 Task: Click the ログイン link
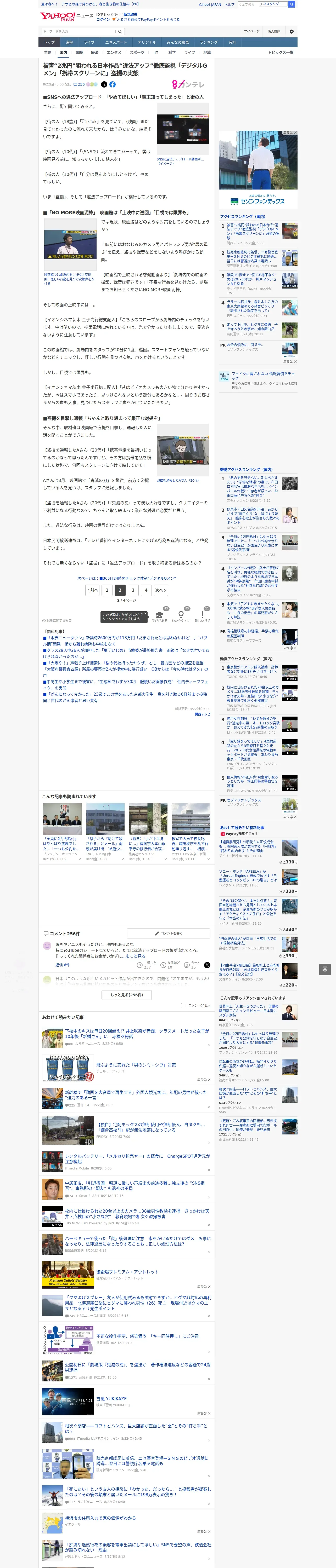(103, 20)
